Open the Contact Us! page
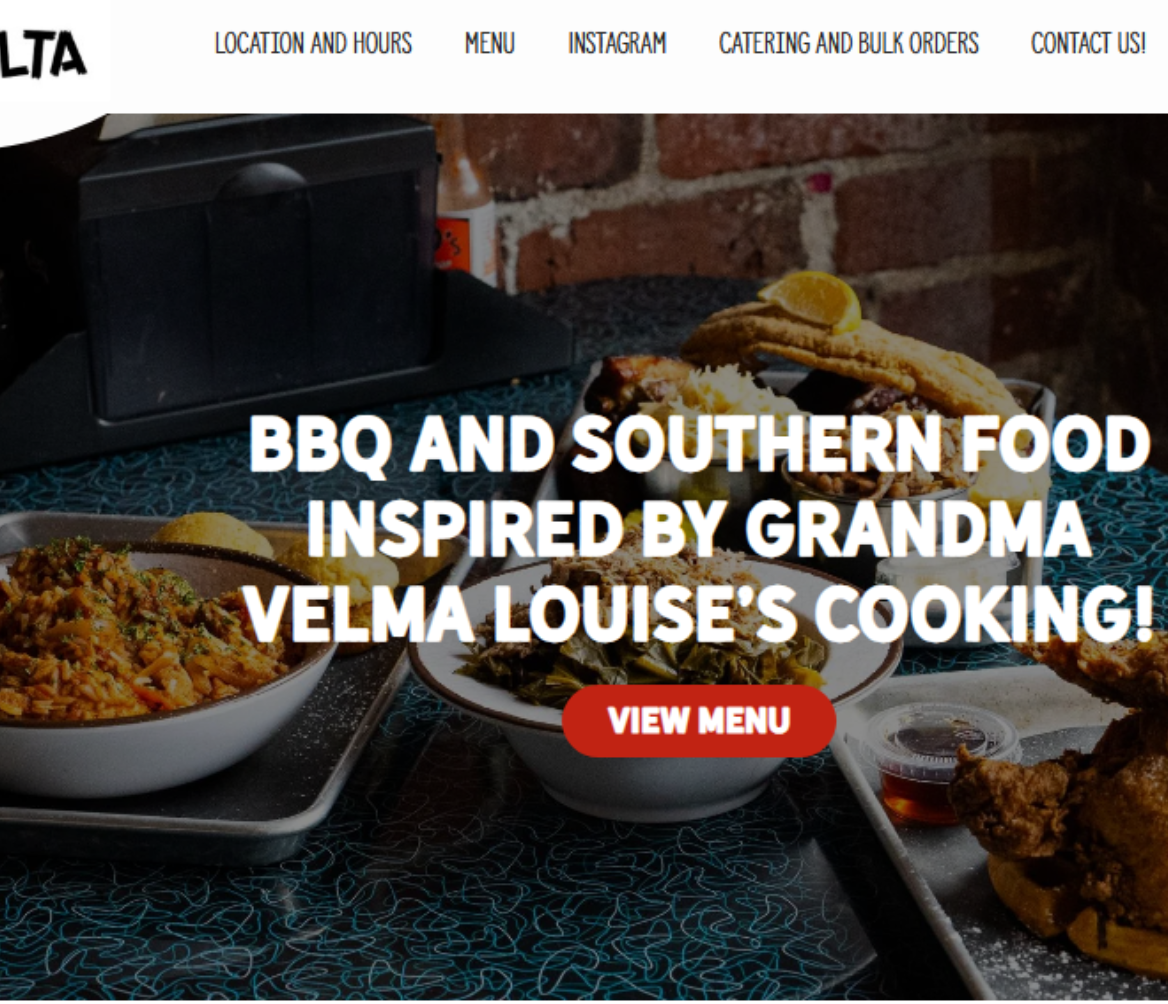This screenshot has width=1168, height=1004. click(x=1088, y=44)
